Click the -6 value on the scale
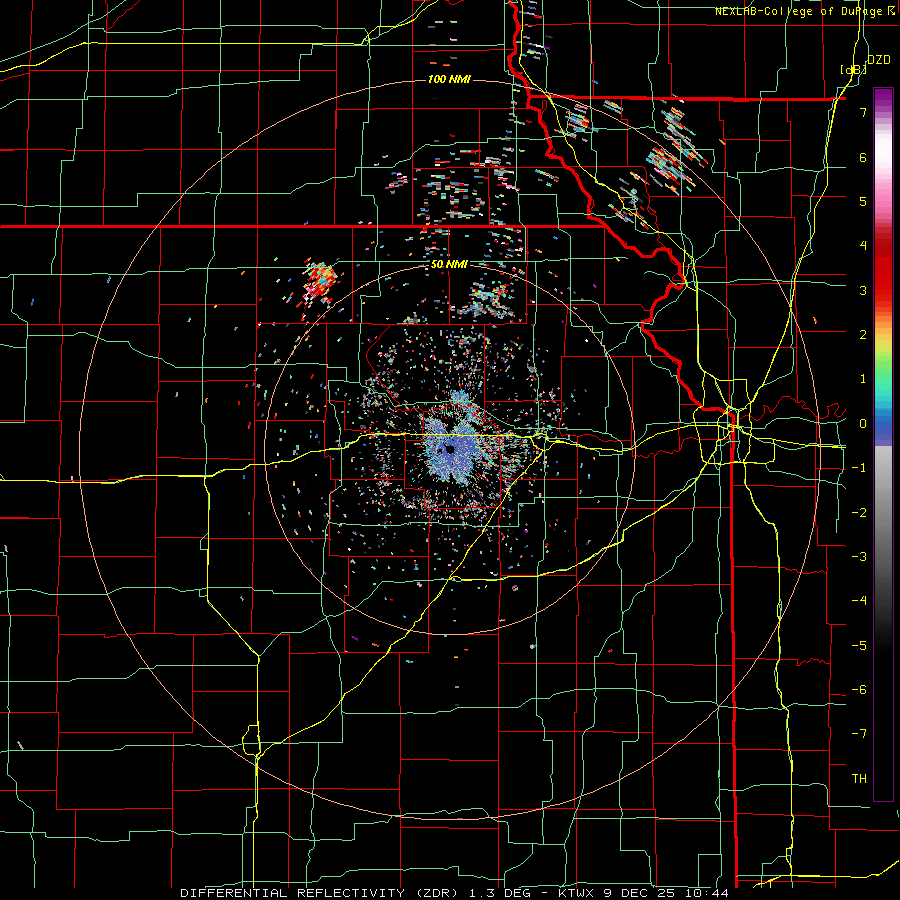The width and height of the screenshot is (900, 900). point(859,690)
